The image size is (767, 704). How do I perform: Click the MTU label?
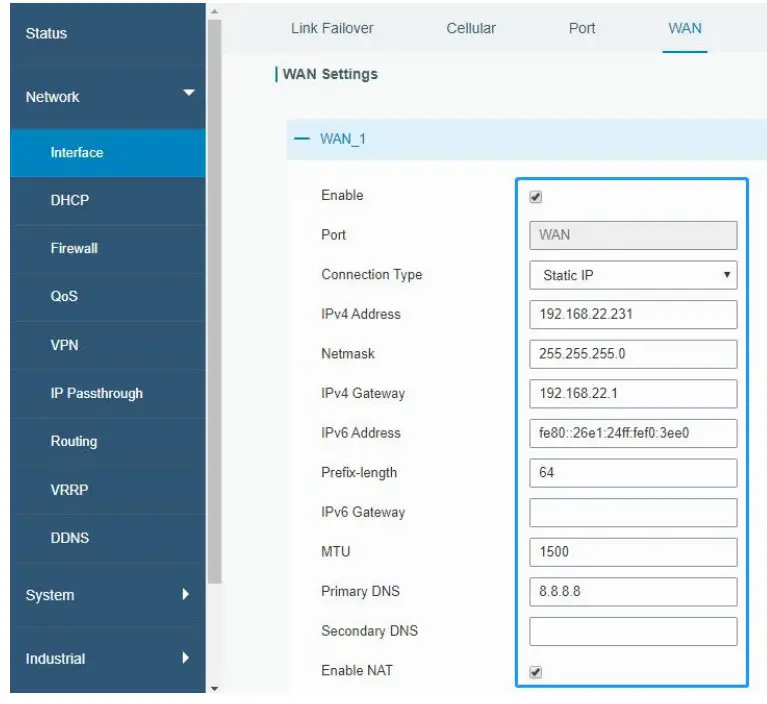(336, 552)
